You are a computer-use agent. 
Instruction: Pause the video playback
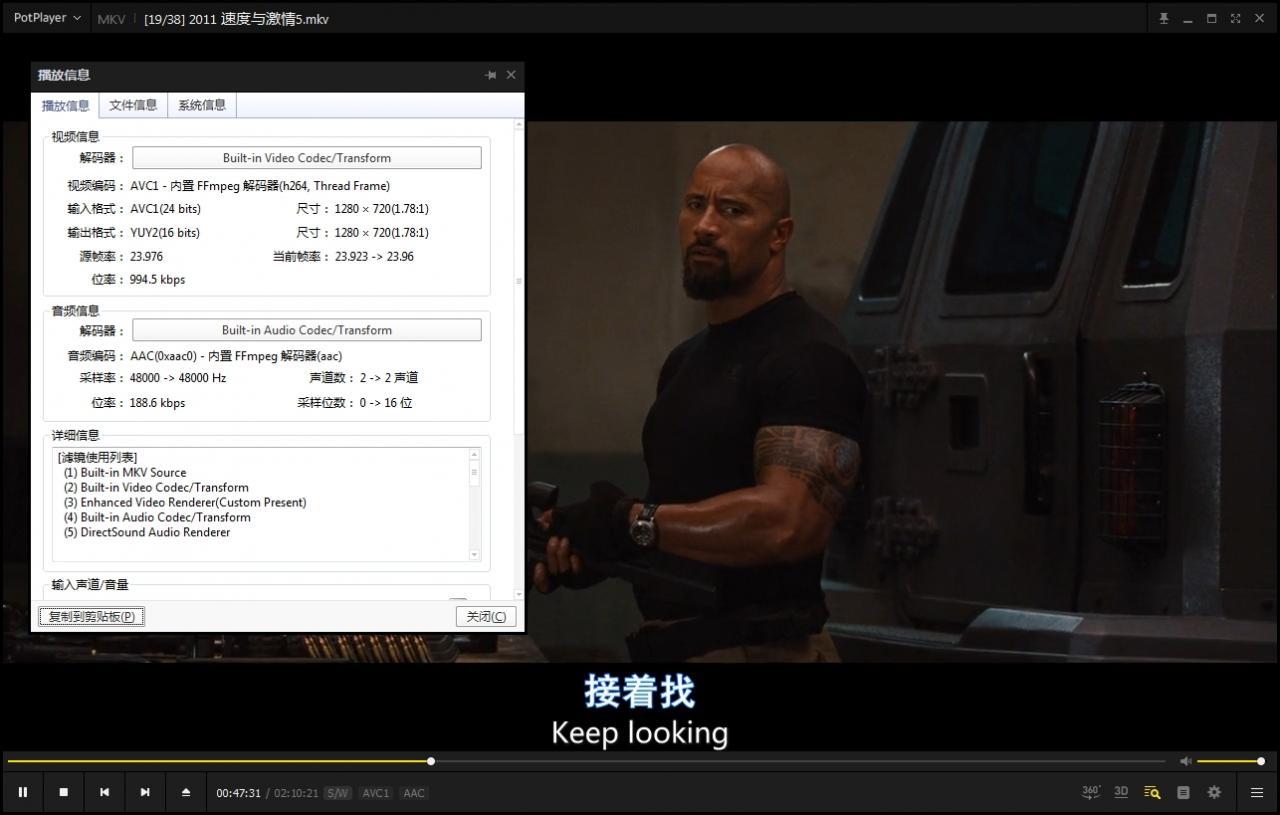click(22, 793)
